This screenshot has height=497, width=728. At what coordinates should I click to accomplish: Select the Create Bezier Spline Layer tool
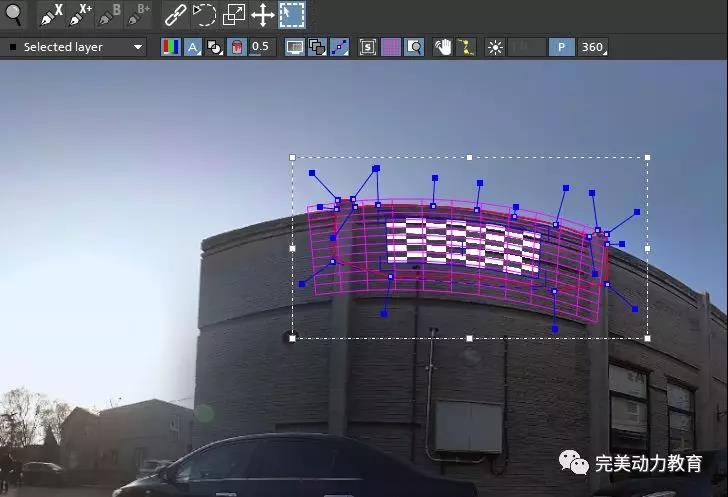pos(109,15)
